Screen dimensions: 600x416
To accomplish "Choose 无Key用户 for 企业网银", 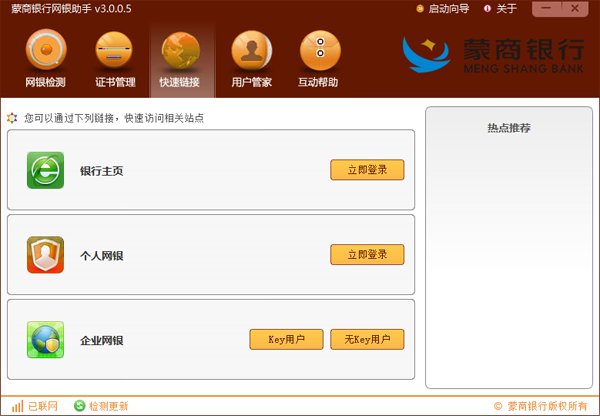I will point(367,339).
